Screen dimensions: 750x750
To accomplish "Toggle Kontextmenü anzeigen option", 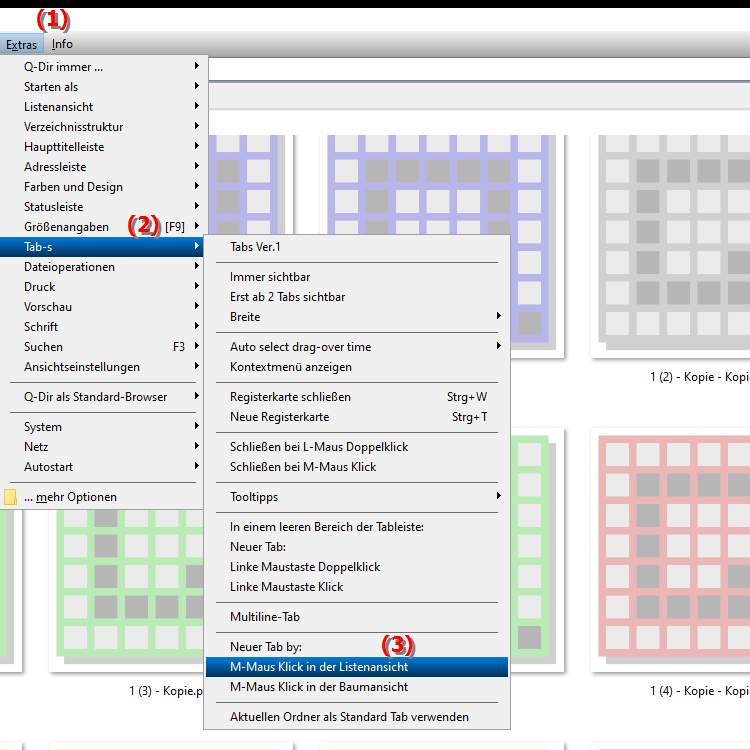I will (357, 367).
